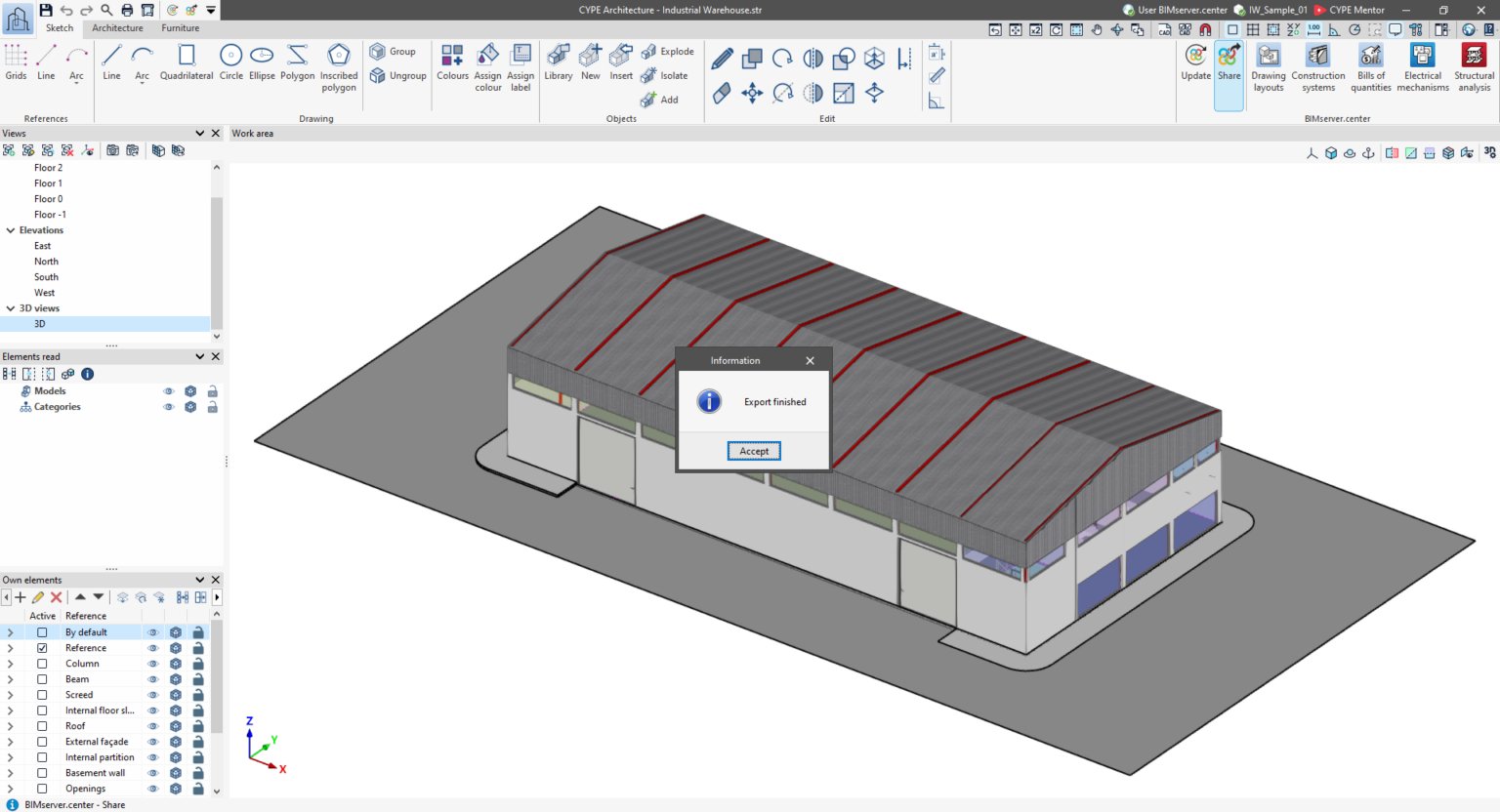Check the Column Active checkbox

[x=42, y=664]
